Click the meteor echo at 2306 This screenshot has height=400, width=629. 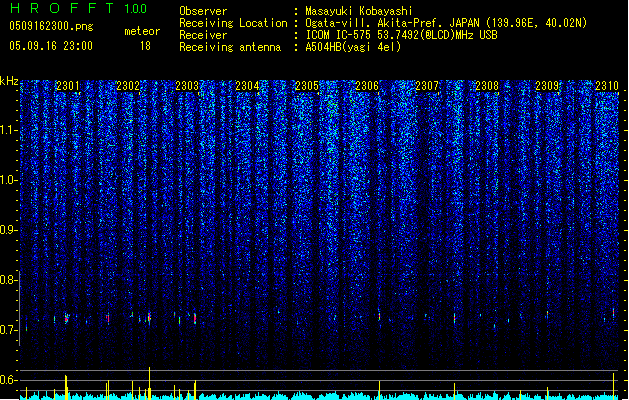click(x=379, y=316)
